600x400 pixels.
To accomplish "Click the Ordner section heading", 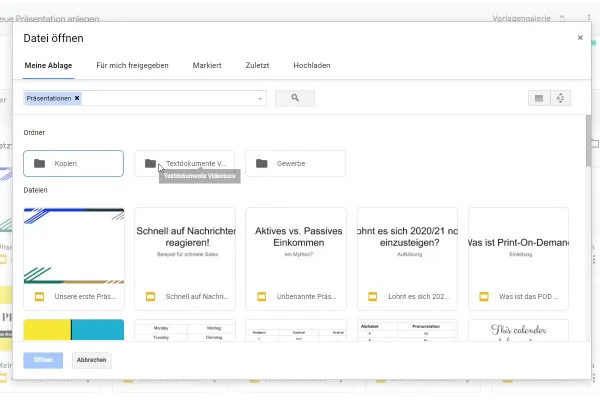I will pyautogui.click(x=34, y=132).
